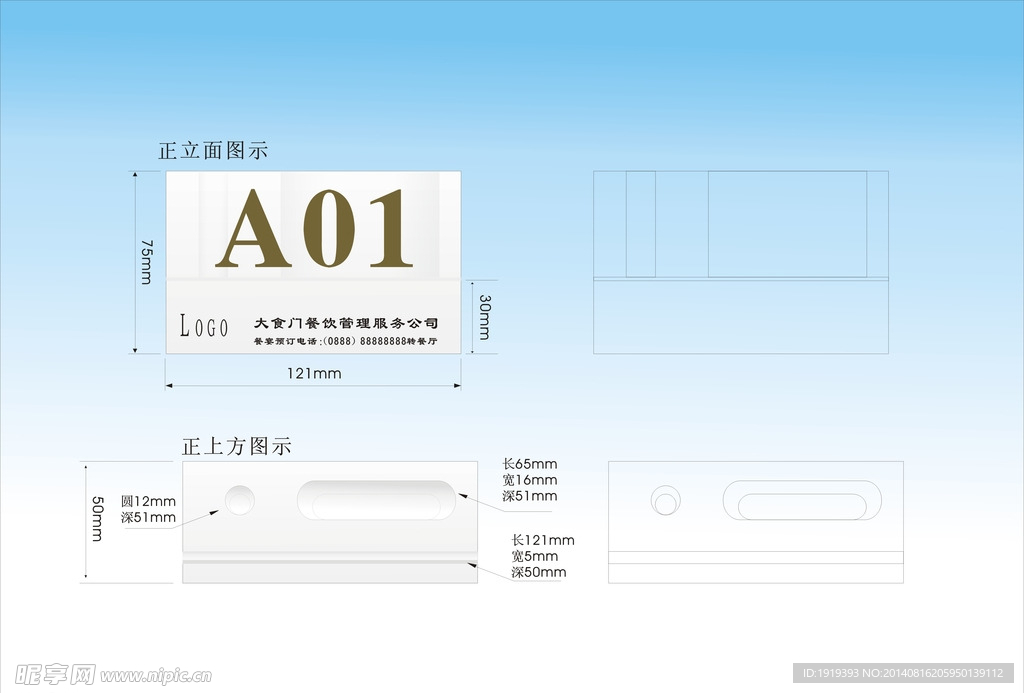The height and width of the screenshot is (693, 1024).
Task: Select the 121mm width dimension label
Action: click(314, 374)
